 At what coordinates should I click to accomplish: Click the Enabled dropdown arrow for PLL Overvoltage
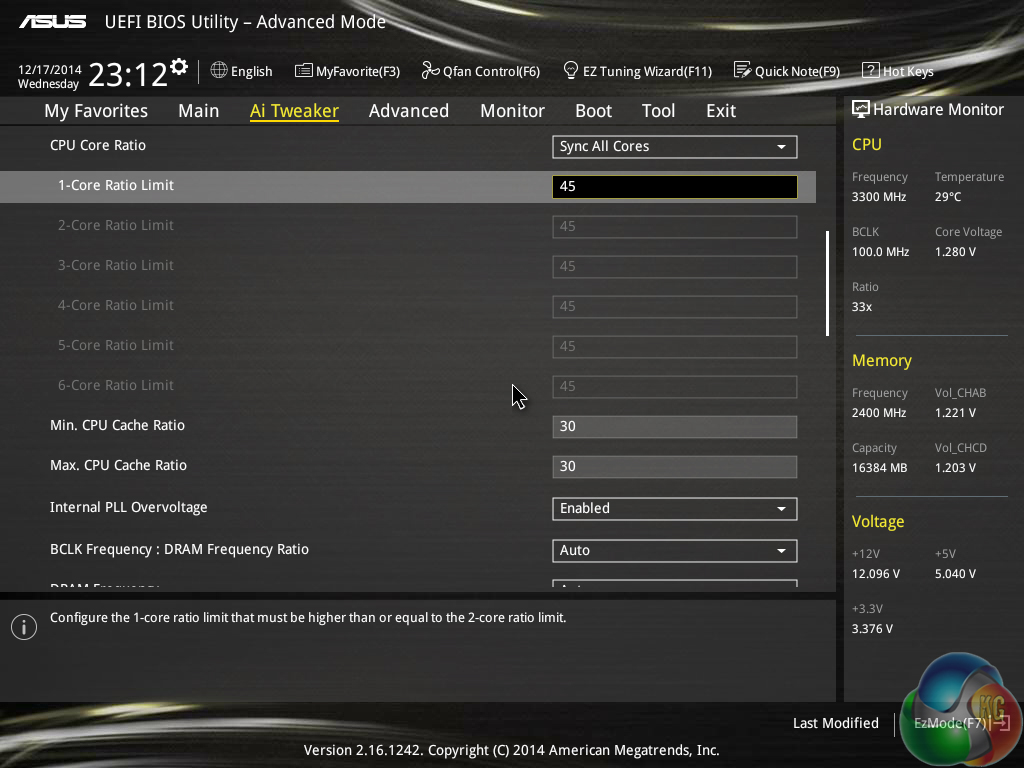[x=781, y=509]
